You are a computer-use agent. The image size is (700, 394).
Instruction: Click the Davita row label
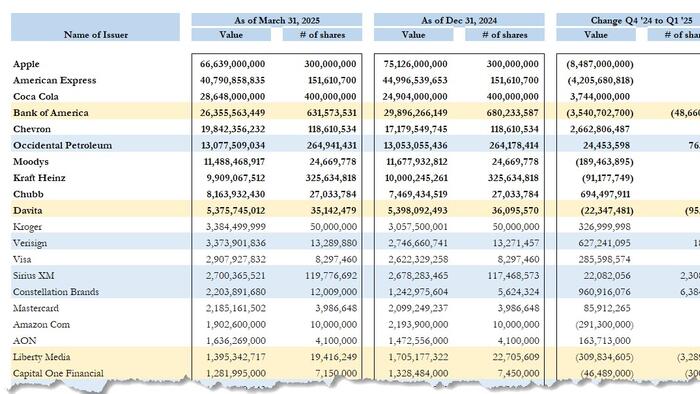point(28,211)
